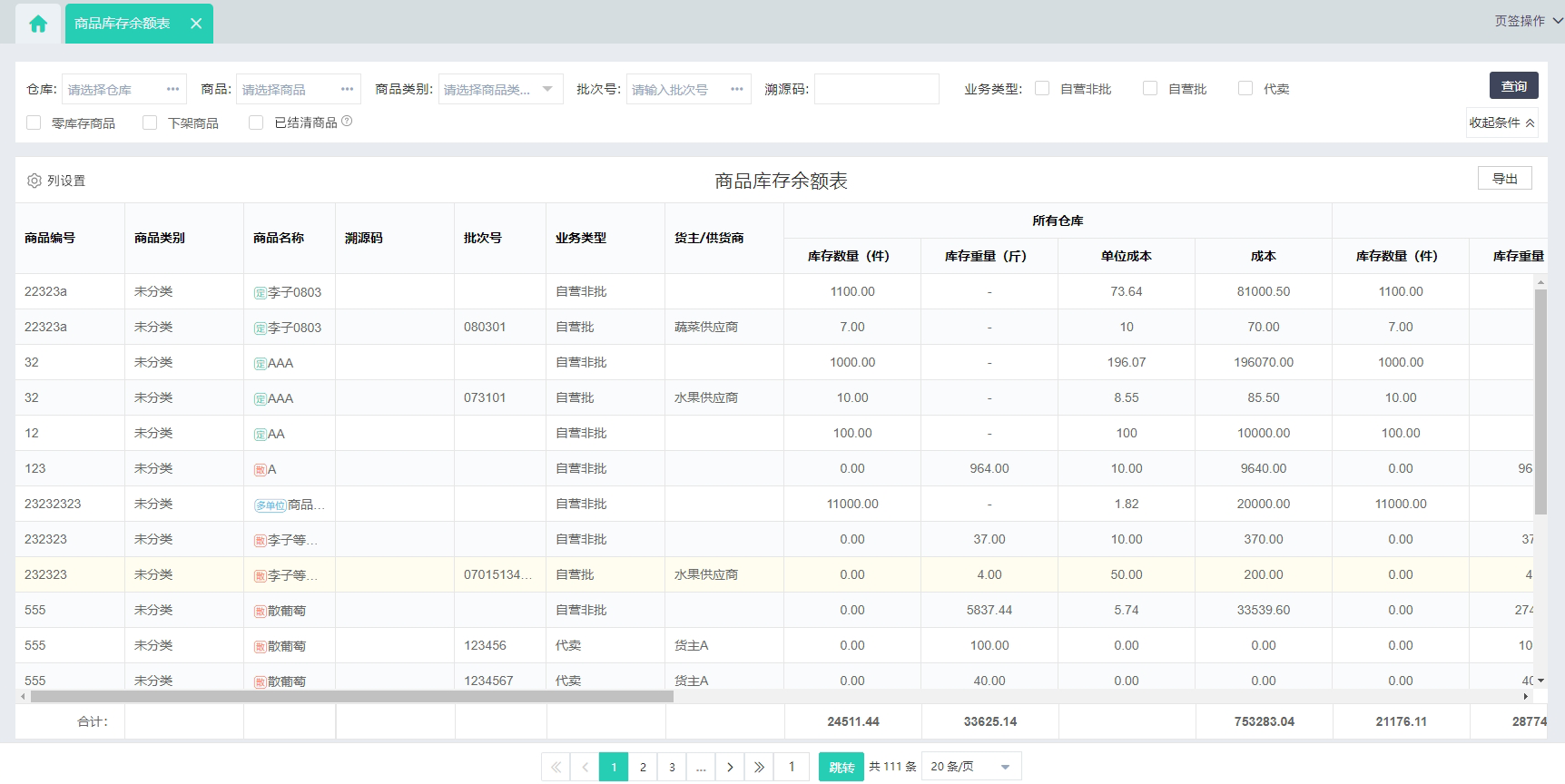
Task: Click the 多单位 tag in row 23232323
Action: coord(271,505)
